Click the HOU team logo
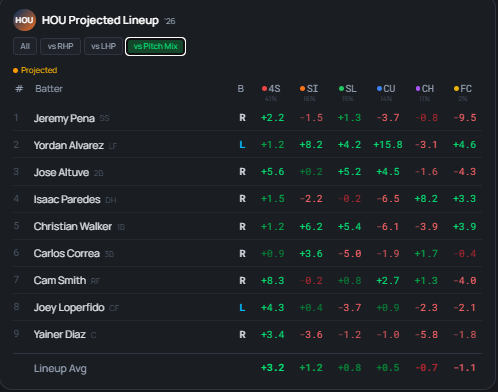 [24, 20]
